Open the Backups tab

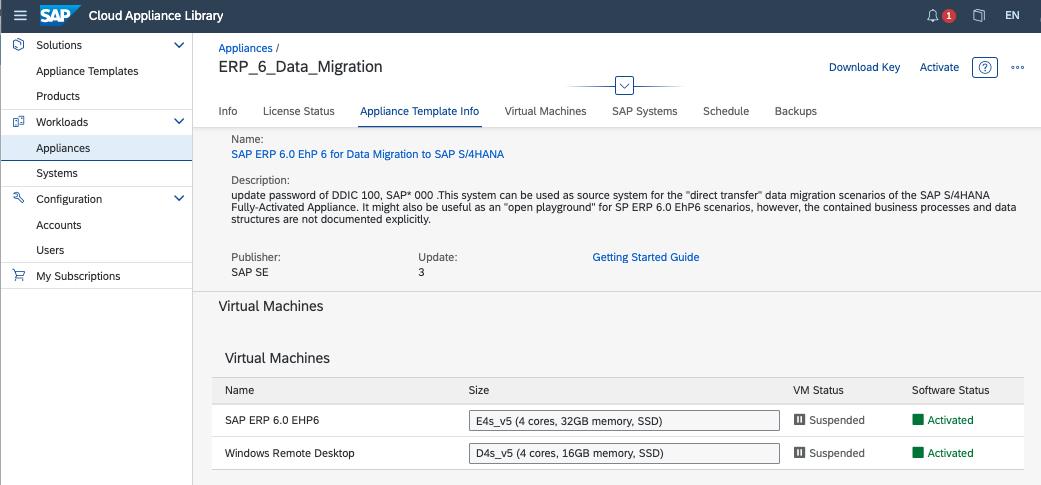point(795,111)
